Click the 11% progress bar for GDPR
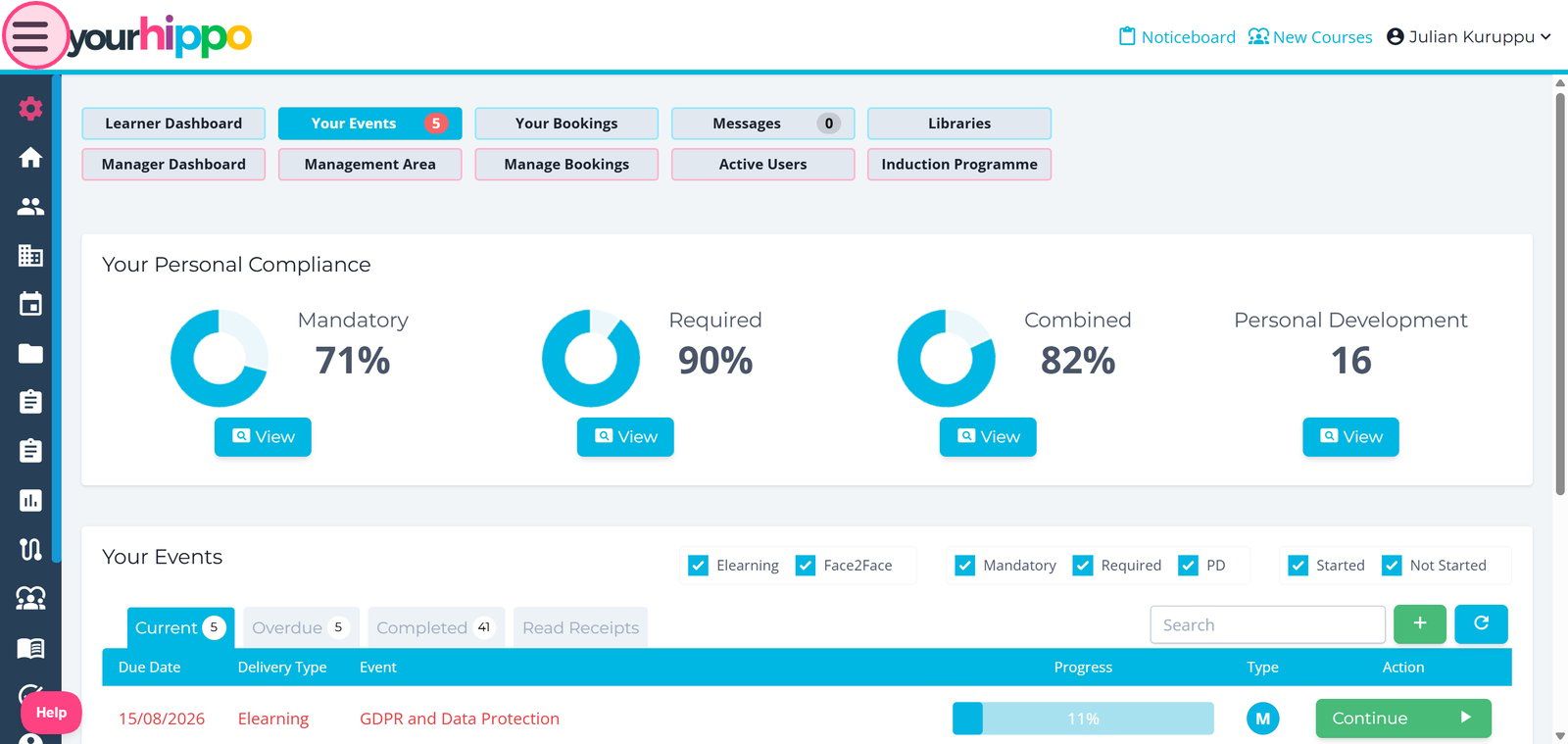 point(1083,719)
